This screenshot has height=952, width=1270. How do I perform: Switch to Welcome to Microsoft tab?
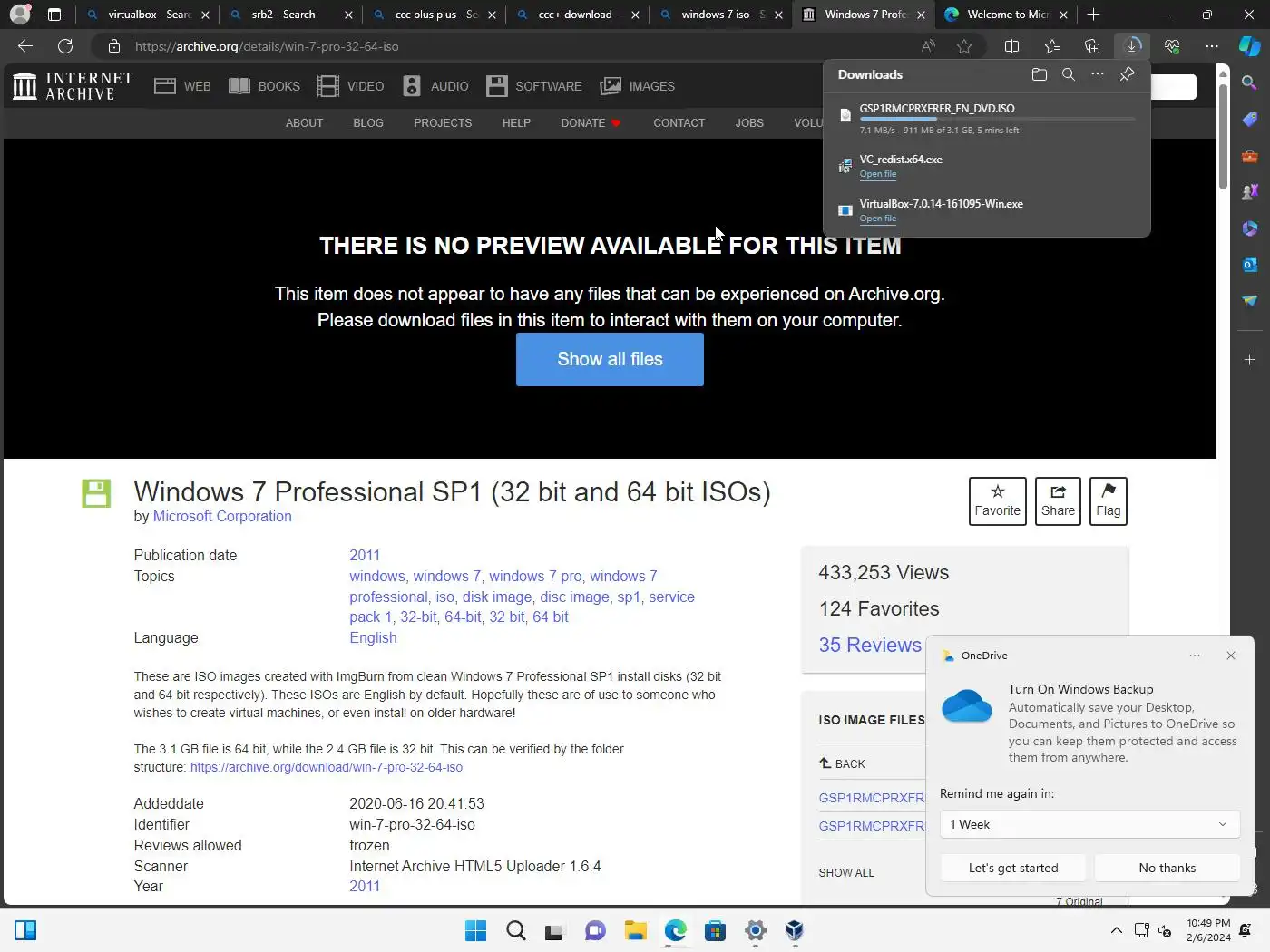(x=1006, y=15)
